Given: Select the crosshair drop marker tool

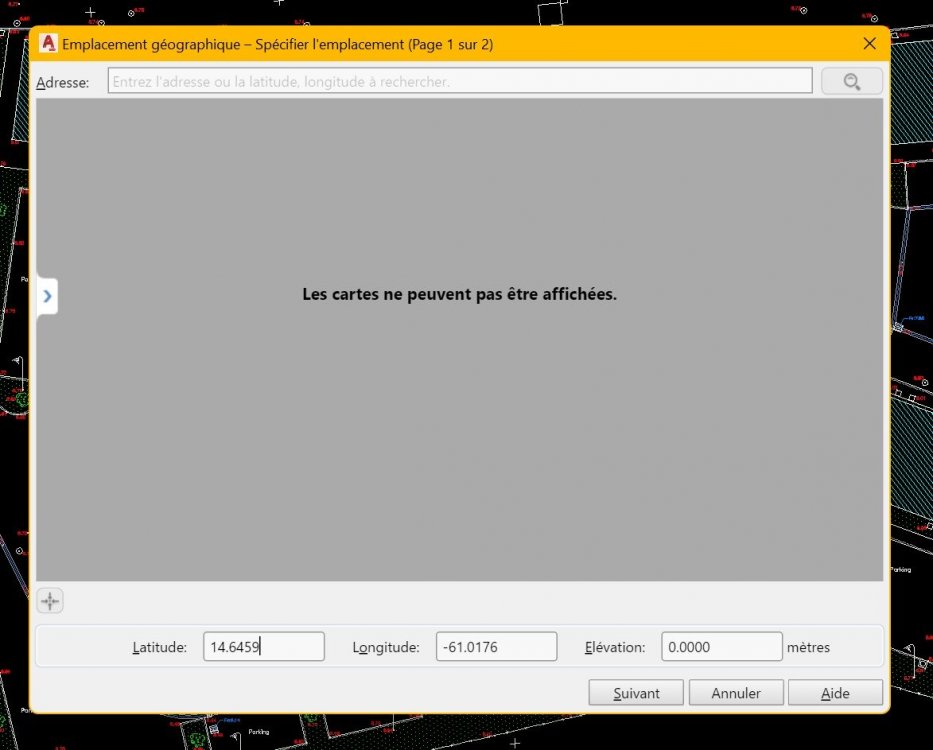Looking at the screenshot, I should (50, 601).
